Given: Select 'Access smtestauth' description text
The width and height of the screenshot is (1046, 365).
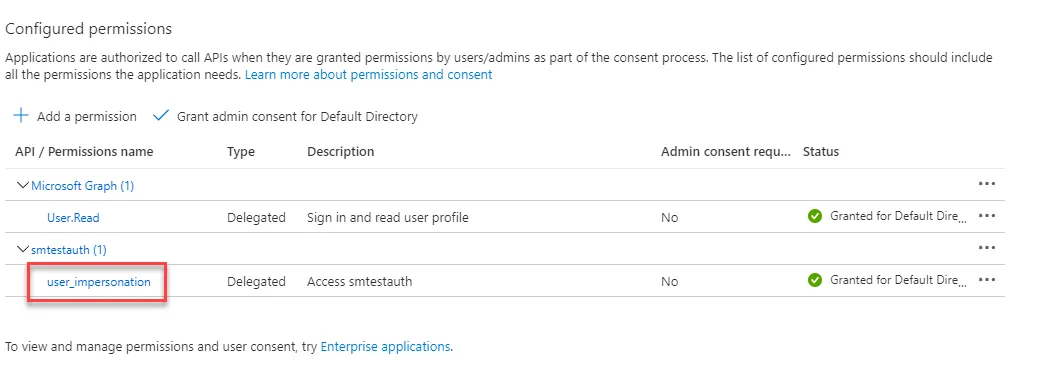Looking at the screenshot, I should (360, 282).
